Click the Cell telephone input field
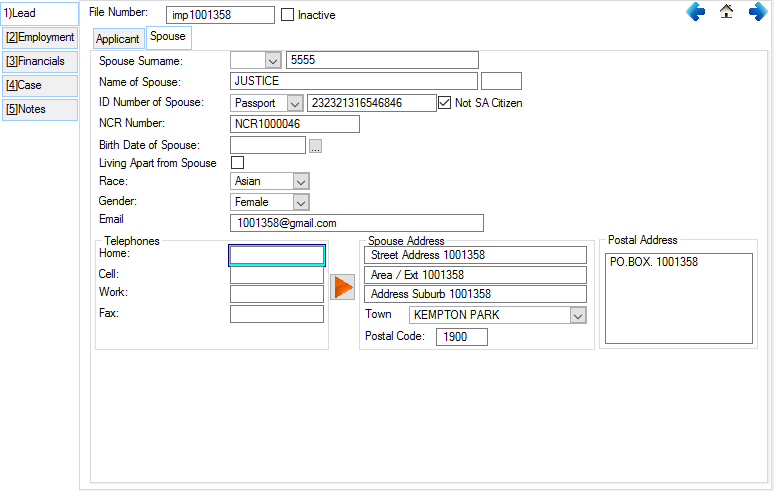 277,275
